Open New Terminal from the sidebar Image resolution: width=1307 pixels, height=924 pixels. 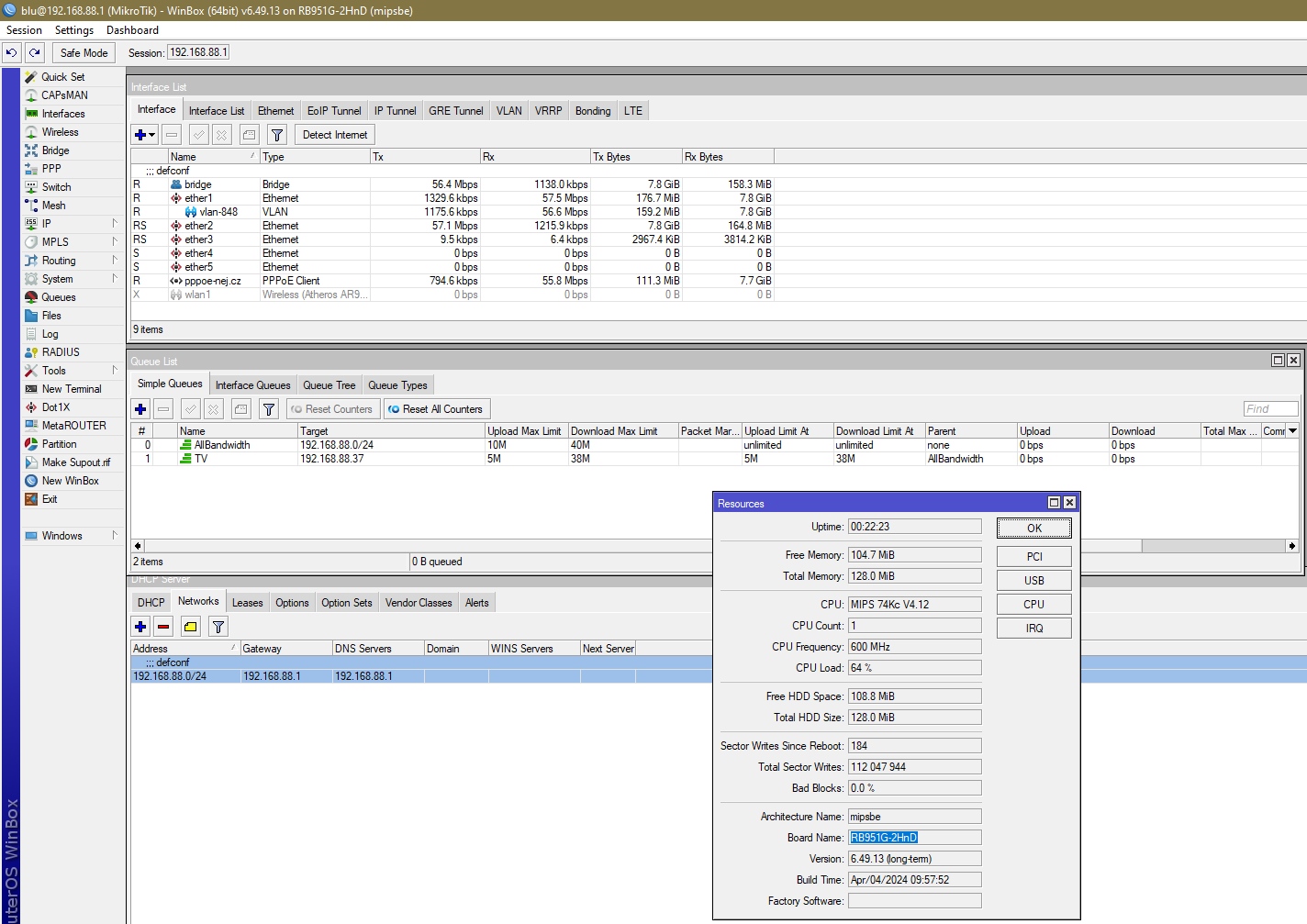click(x=71, y=389)
